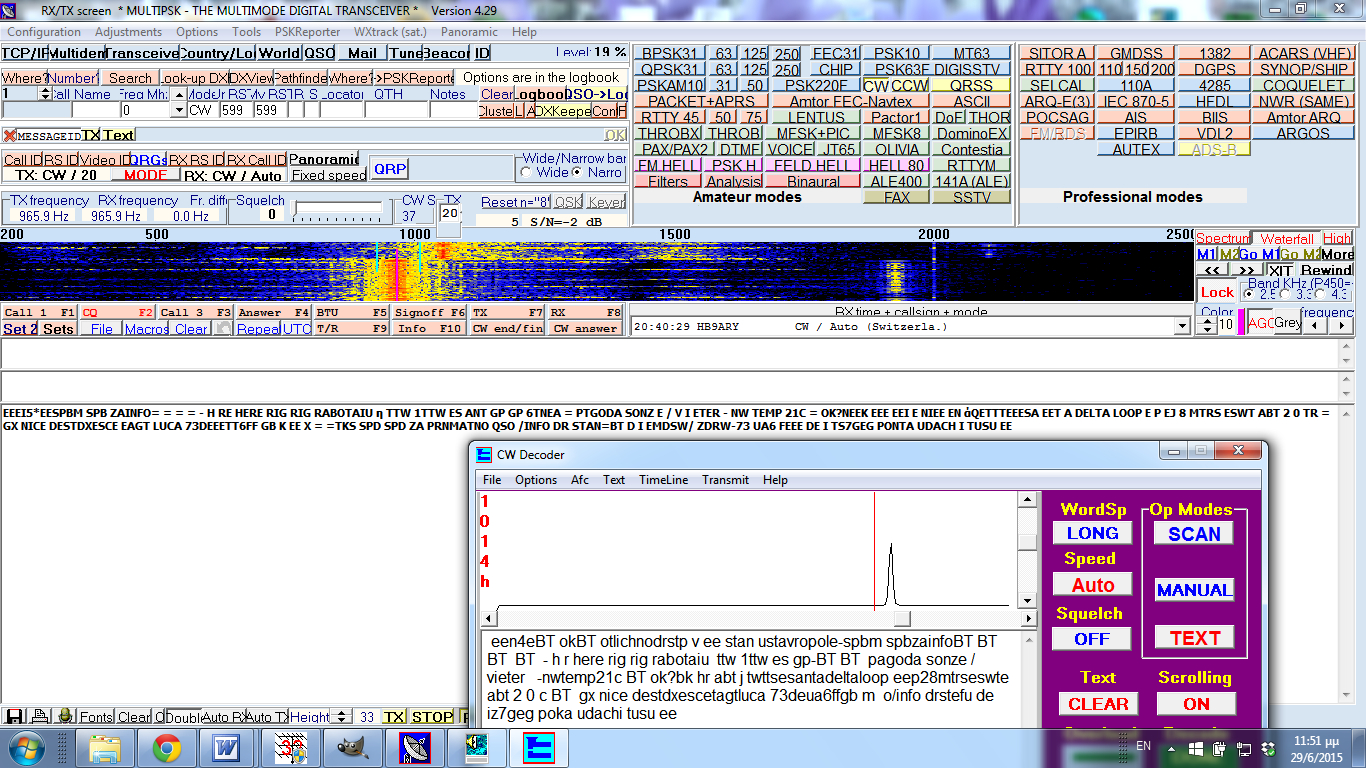This screenshot has height=768, width=1366.
Task: Select the Wide bandwidth radio button
Action: click(527, 172)
